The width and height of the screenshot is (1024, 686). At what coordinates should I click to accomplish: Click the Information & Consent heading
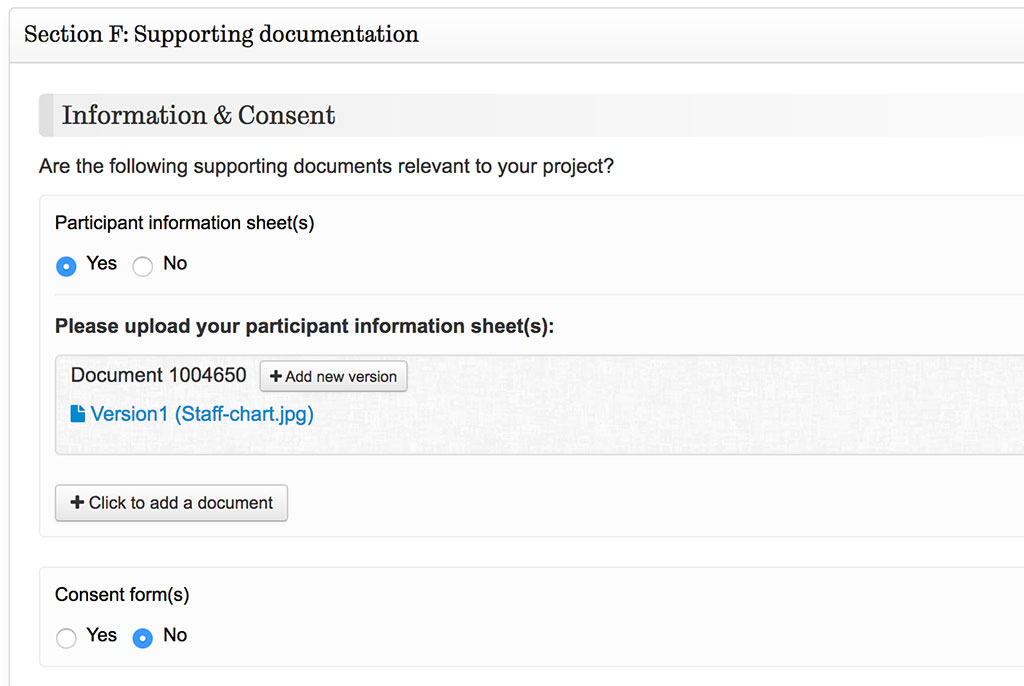[x=199, y=115]
